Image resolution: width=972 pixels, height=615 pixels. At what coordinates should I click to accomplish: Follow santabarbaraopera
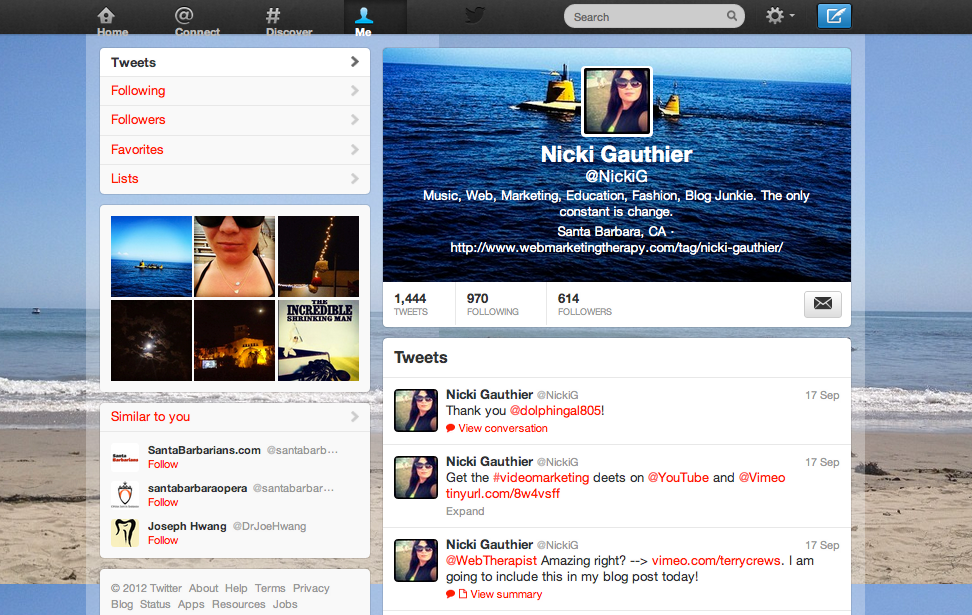pyautogui.click(x=163, y=502)
